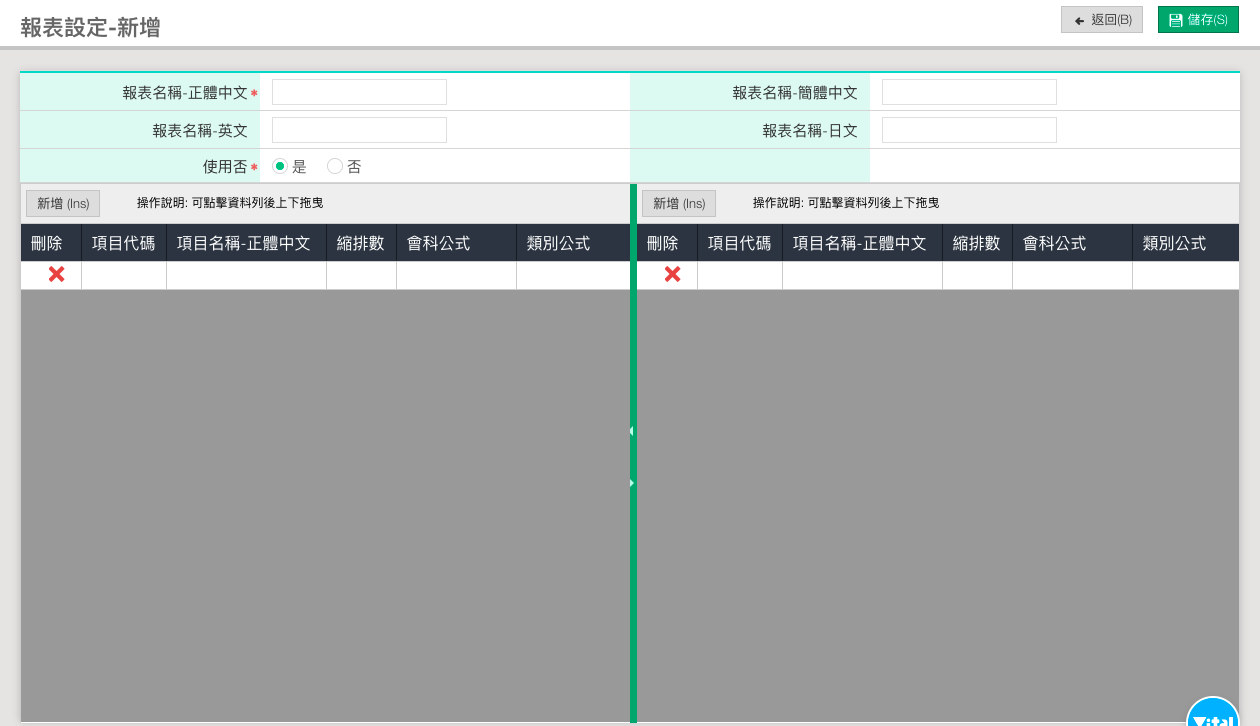Click the 儲存(S) save button
The image size is (1260, 726).
[1197, 20]
